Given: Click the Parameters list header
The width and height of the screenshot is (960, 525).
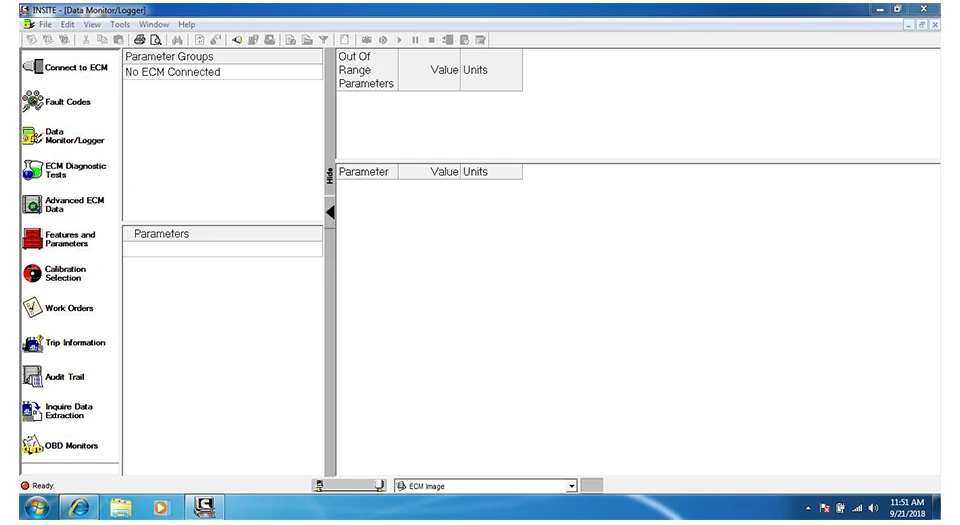Looking at the screenshot, I should pyautogui.click(x=222, y=234).
